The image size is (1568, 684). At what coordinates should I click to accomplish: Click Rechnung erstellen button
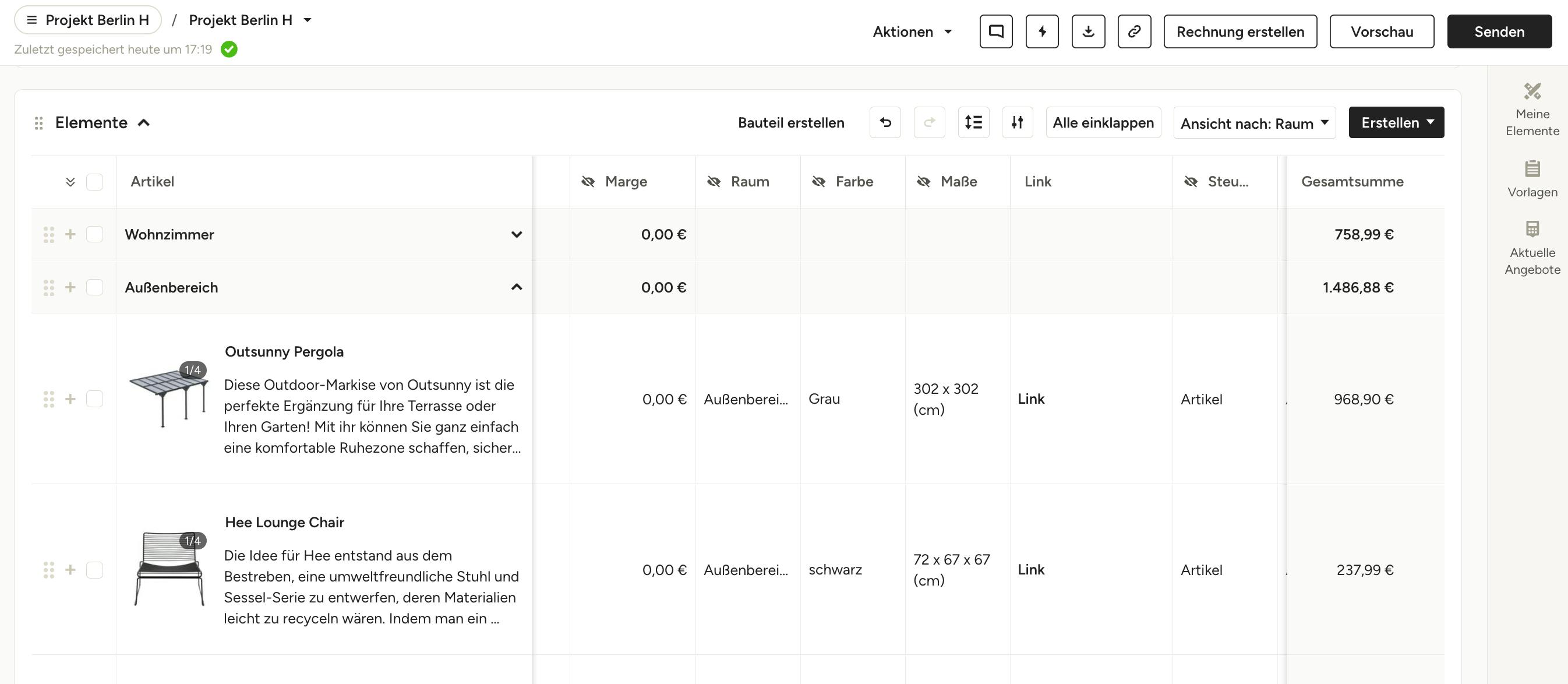coord(1241,31)
